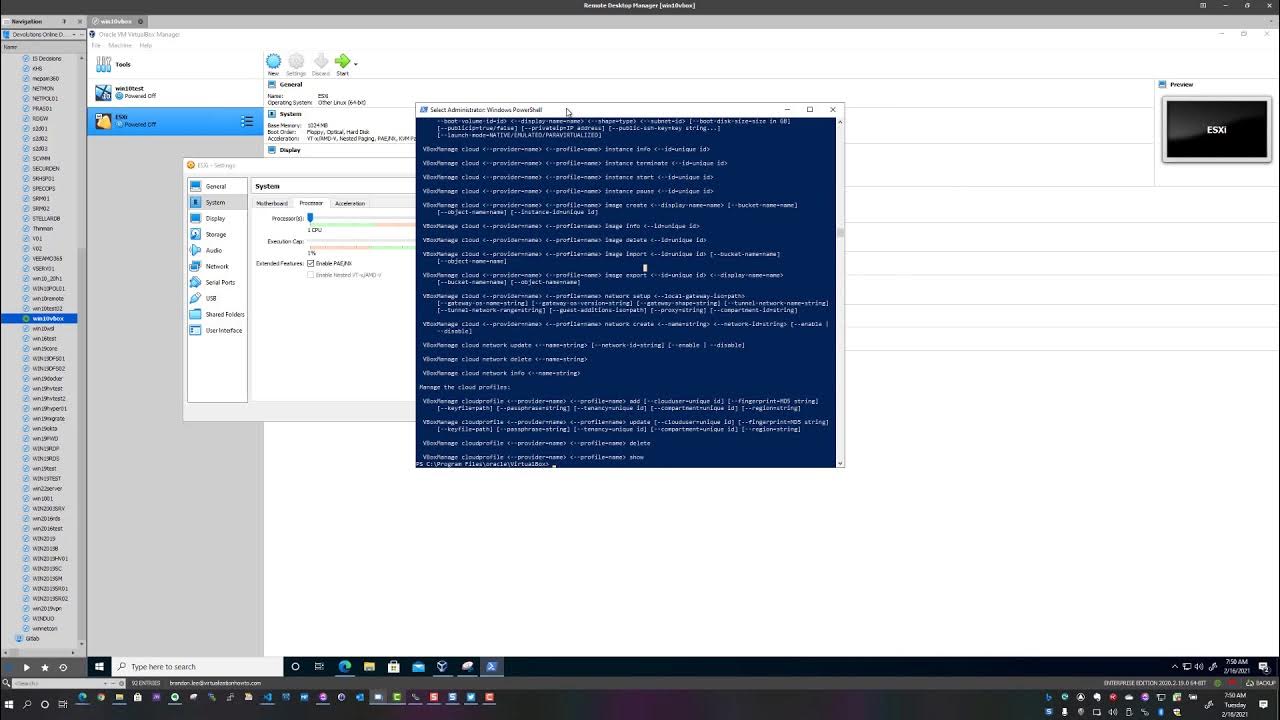This screenshot has width=1280, height=720.
Task: Select Gitlab entry in Navigation
Action: coord(33,638)
